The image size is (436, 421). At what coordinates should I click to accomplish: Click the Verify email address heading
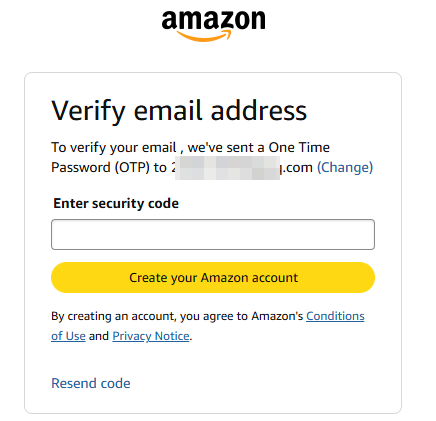[x=179, y=111]
